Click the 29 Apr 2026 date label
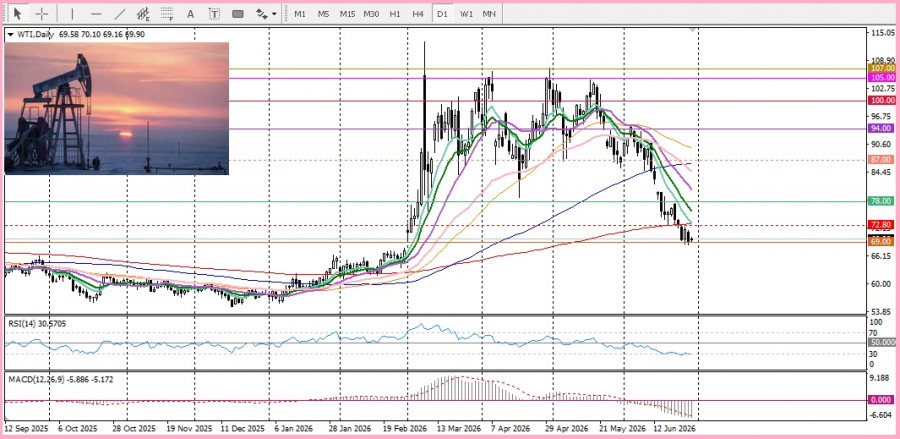The width and height of the screenshot is (900, 439). click(567, 429)
